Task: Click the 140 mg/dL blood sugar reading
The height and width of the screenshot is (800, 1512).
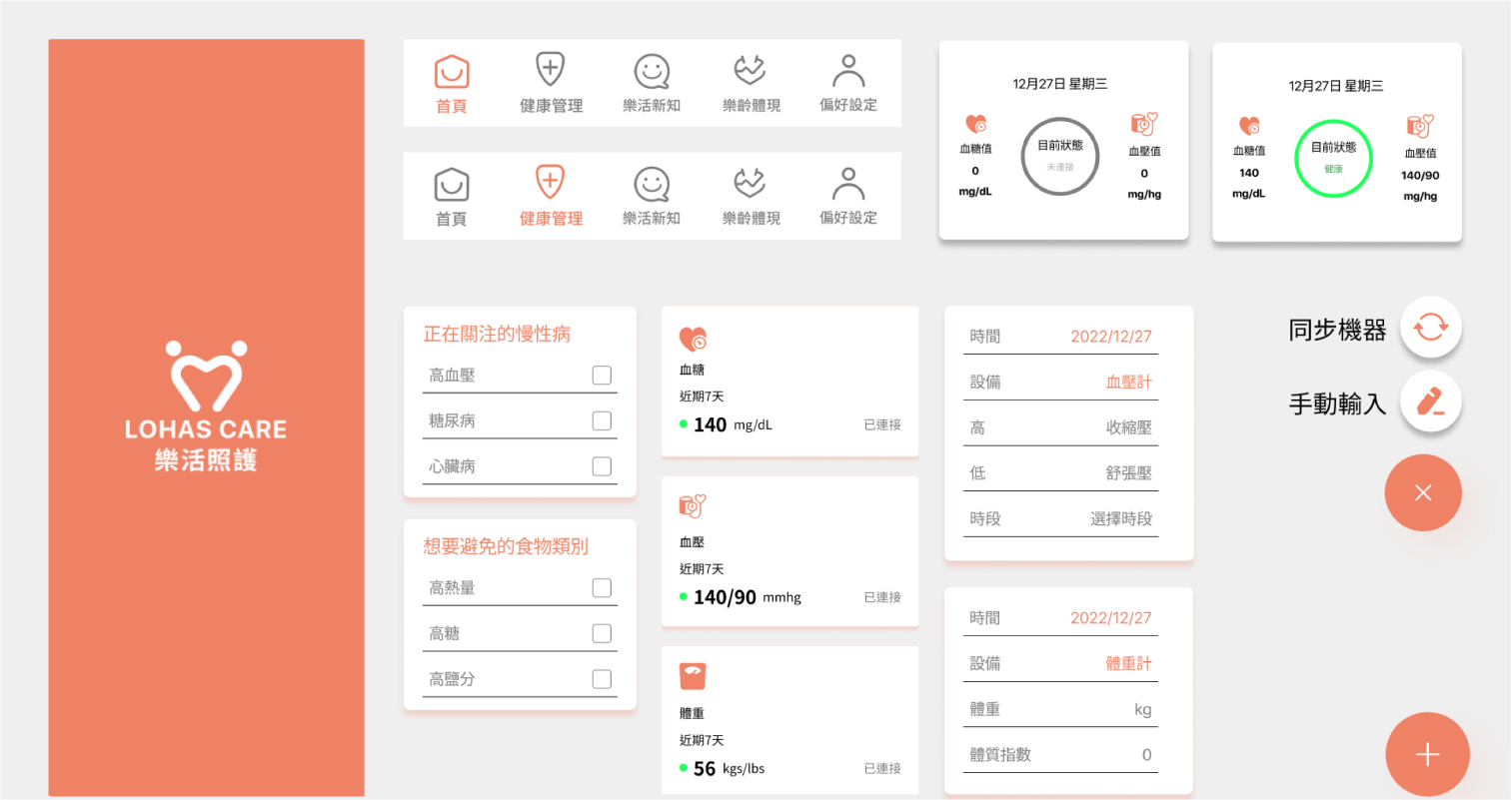Action: 733,424
